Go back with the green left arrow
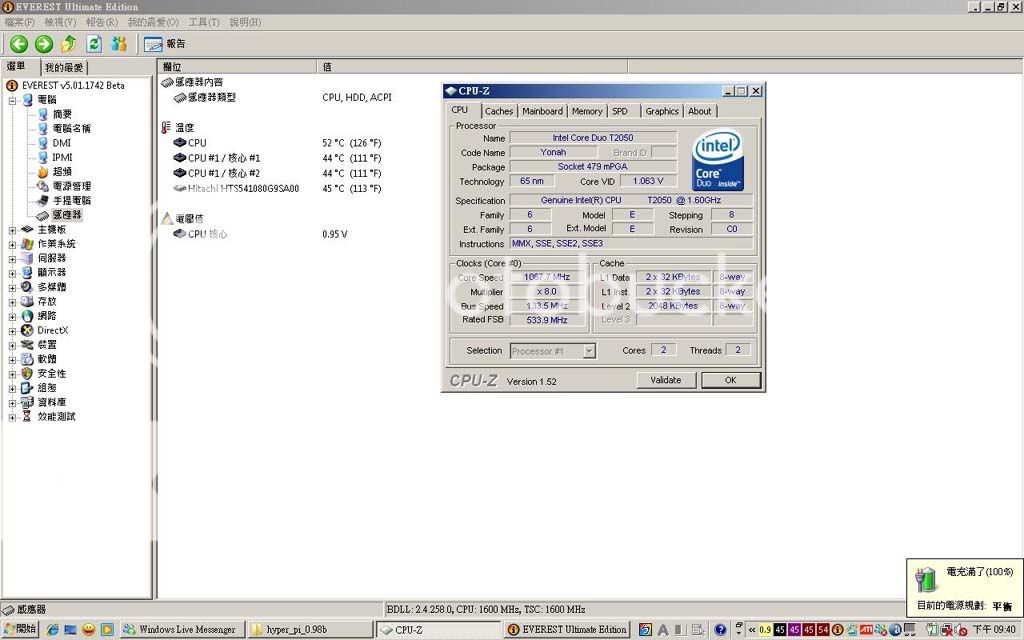The width and height of the screenshot is (1024, 640). click(19, 44)
